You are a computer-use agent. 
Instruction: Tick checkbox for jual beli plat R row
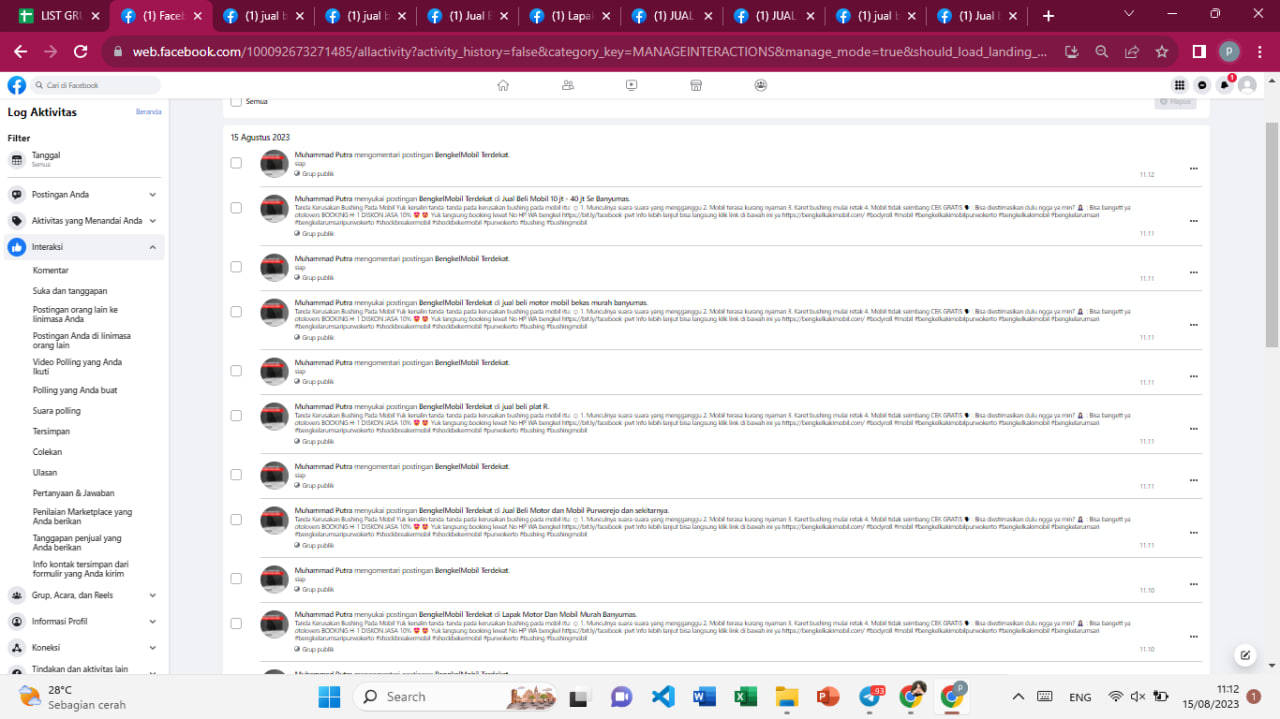(x=236, y=415)
